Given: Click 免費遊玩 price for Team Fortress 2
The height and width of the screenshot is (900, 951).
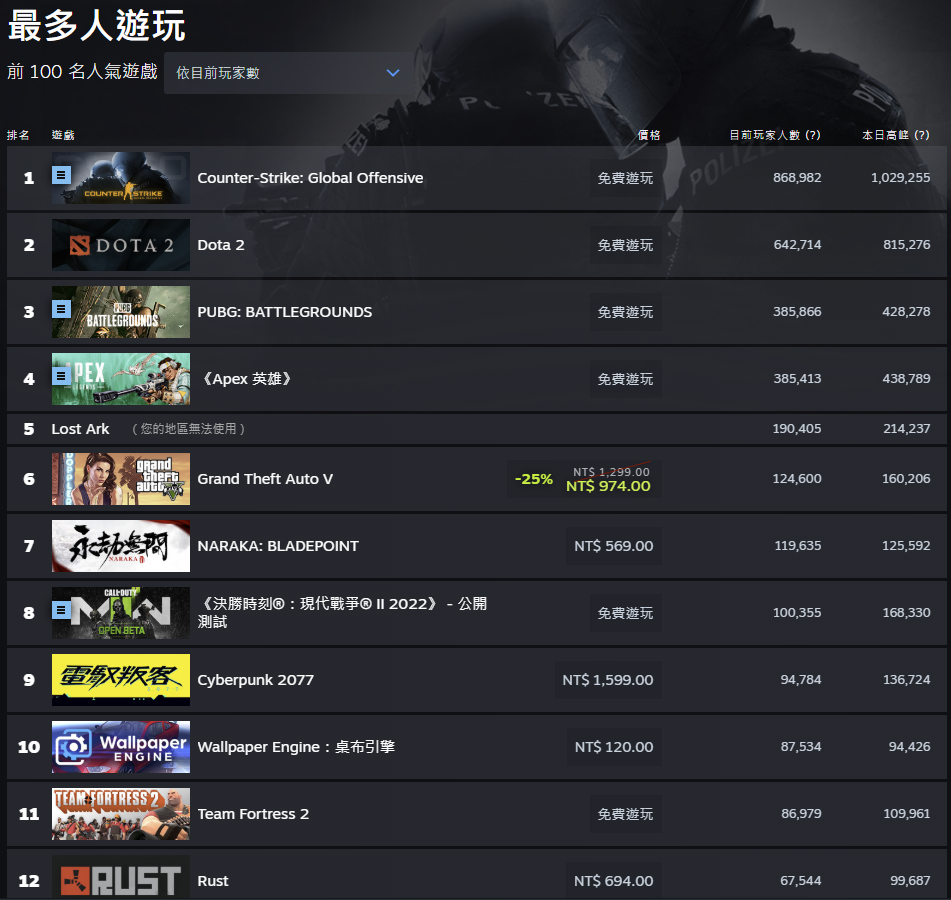Looking at the screenshot, I should 625,814.
